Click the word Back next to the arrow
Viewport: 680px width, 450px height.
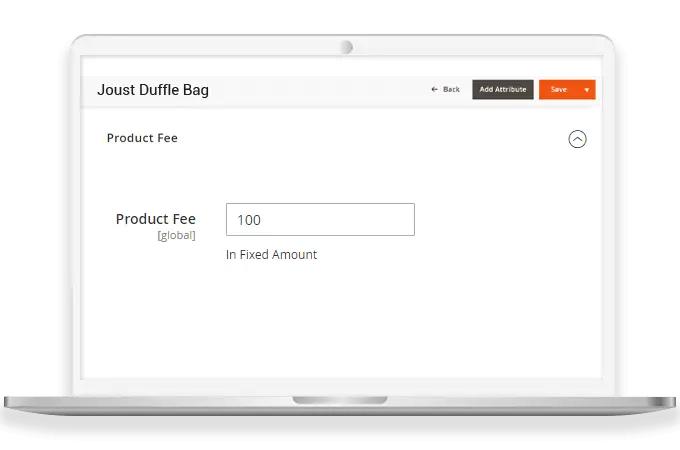tap(451, 90)
